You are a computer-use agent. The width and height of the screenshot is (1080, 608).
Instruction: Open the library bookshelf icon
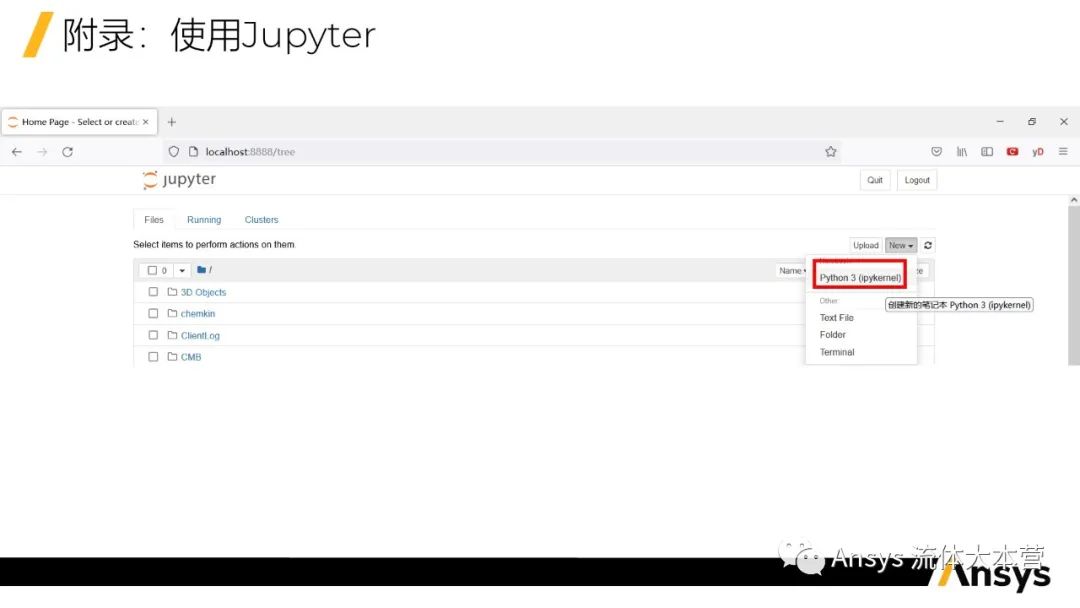[962, 151]
